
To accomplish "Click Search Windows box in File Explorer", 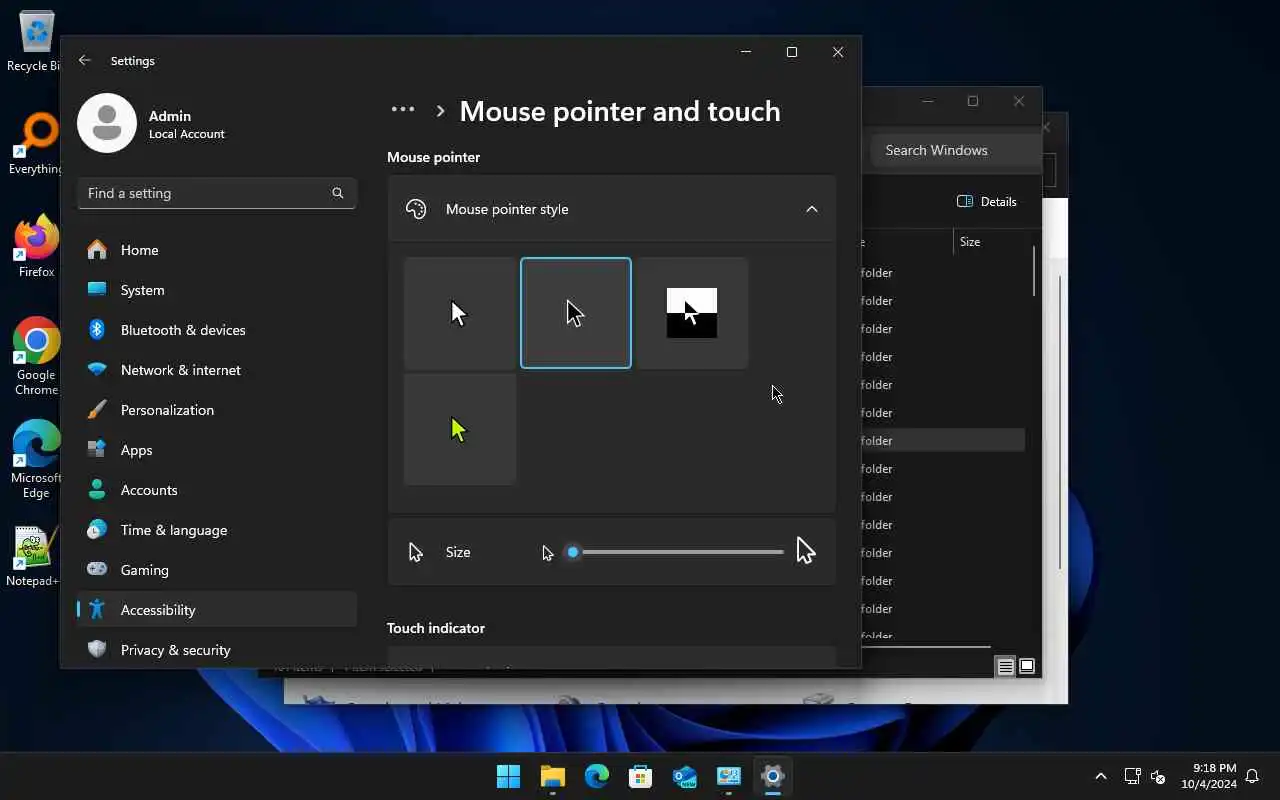I will tap(955, 150).
